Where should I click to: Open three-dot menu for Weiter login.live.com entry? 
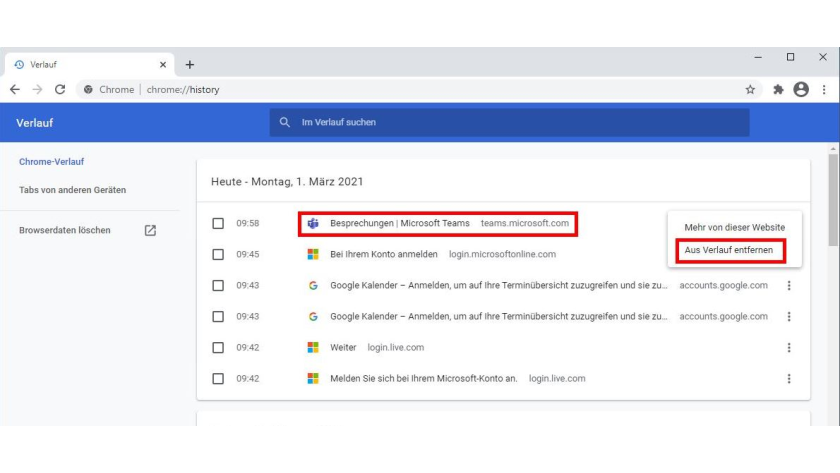click(789, 347)
